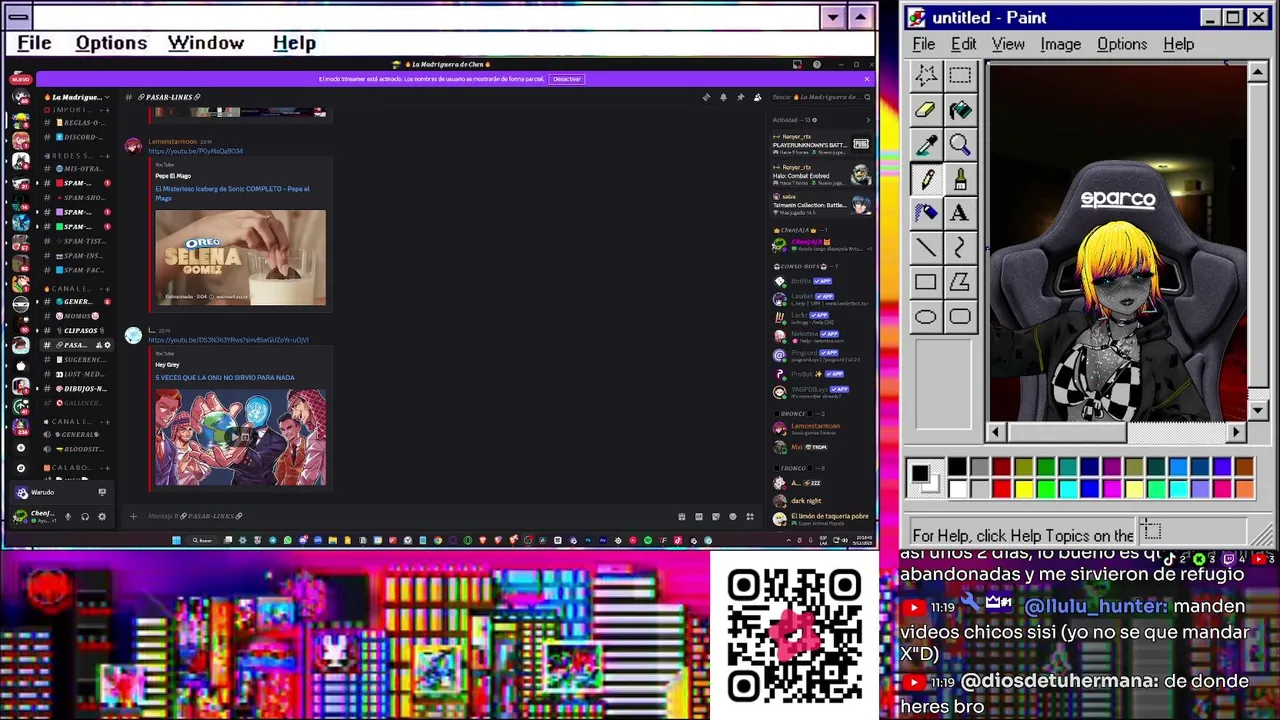
Task: Open threads icon in Discord channel header
Action: (706, 97)
